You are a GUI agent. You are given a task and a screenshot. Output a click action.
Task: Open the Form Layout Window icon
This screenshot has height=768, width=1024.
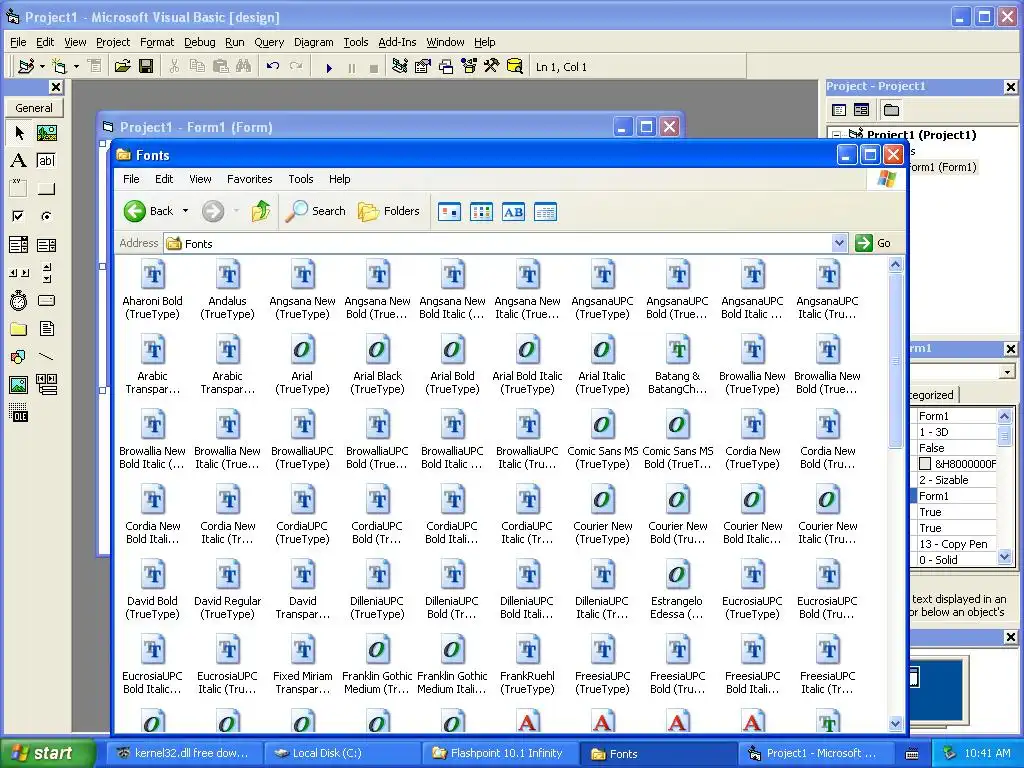[x=446, y=67]
